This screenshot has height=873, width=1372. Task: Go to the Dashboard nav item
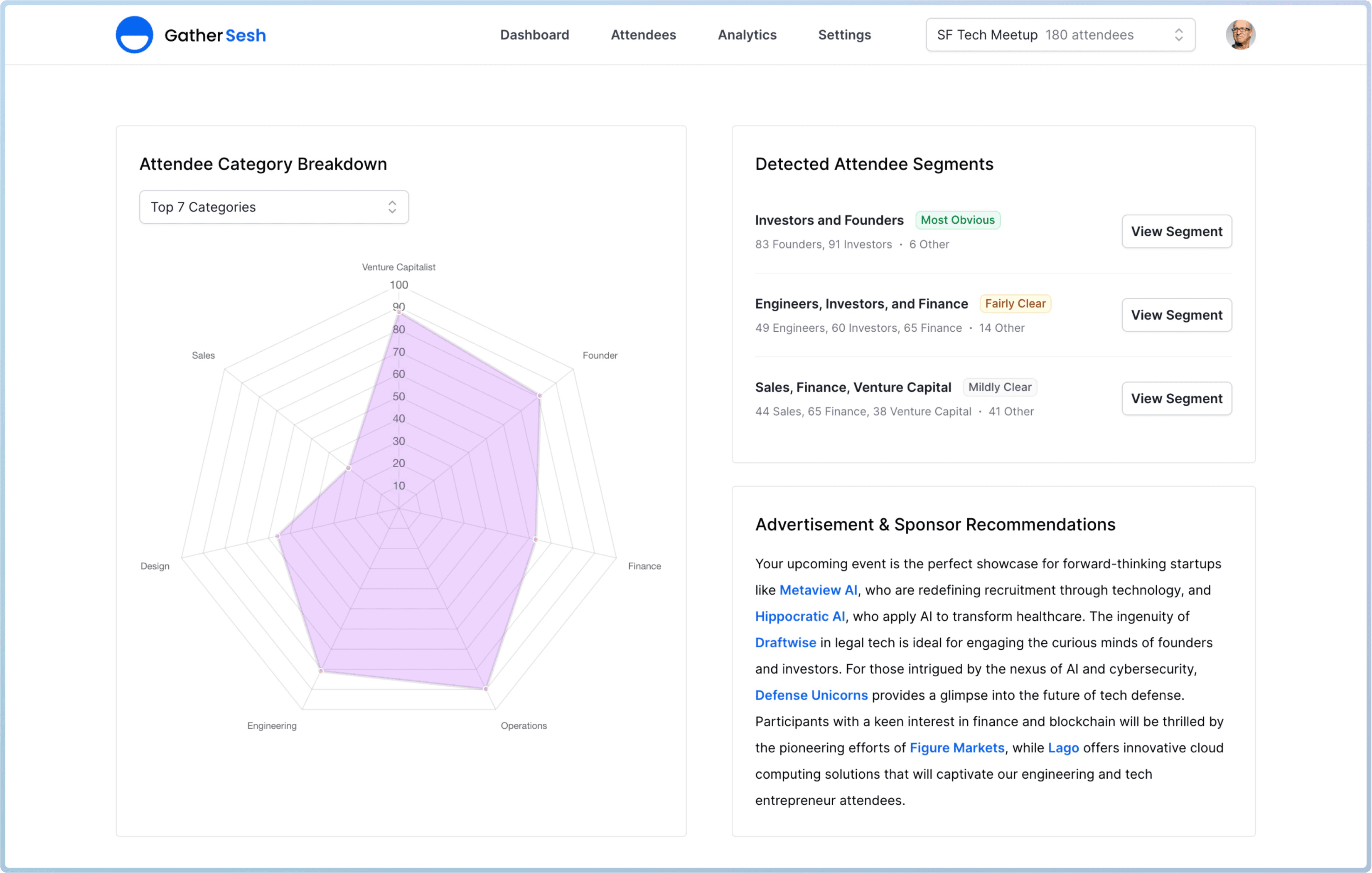point(534,35)
